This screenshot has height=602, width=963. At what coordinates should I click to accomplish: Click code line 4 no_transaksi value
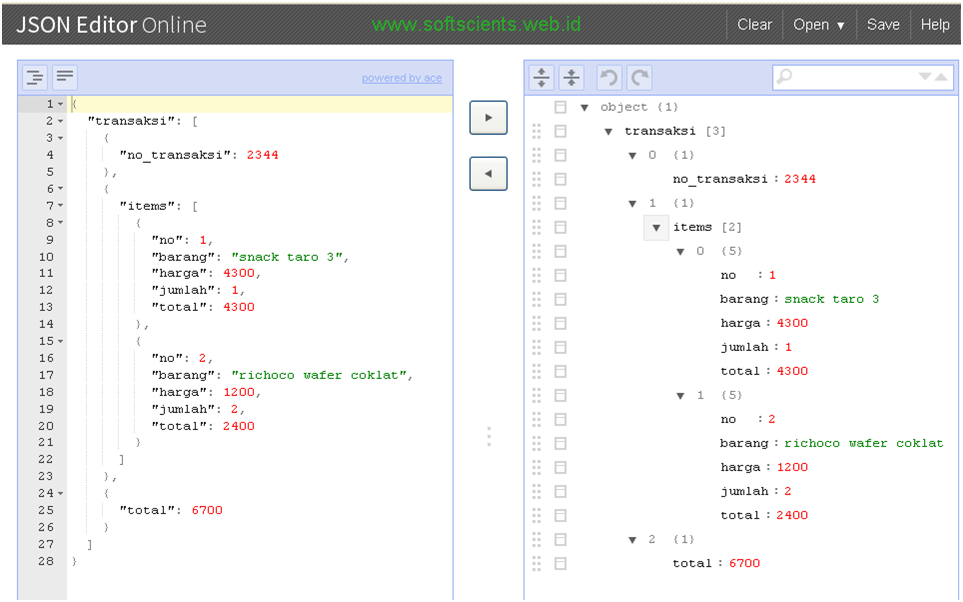(262, 155)
